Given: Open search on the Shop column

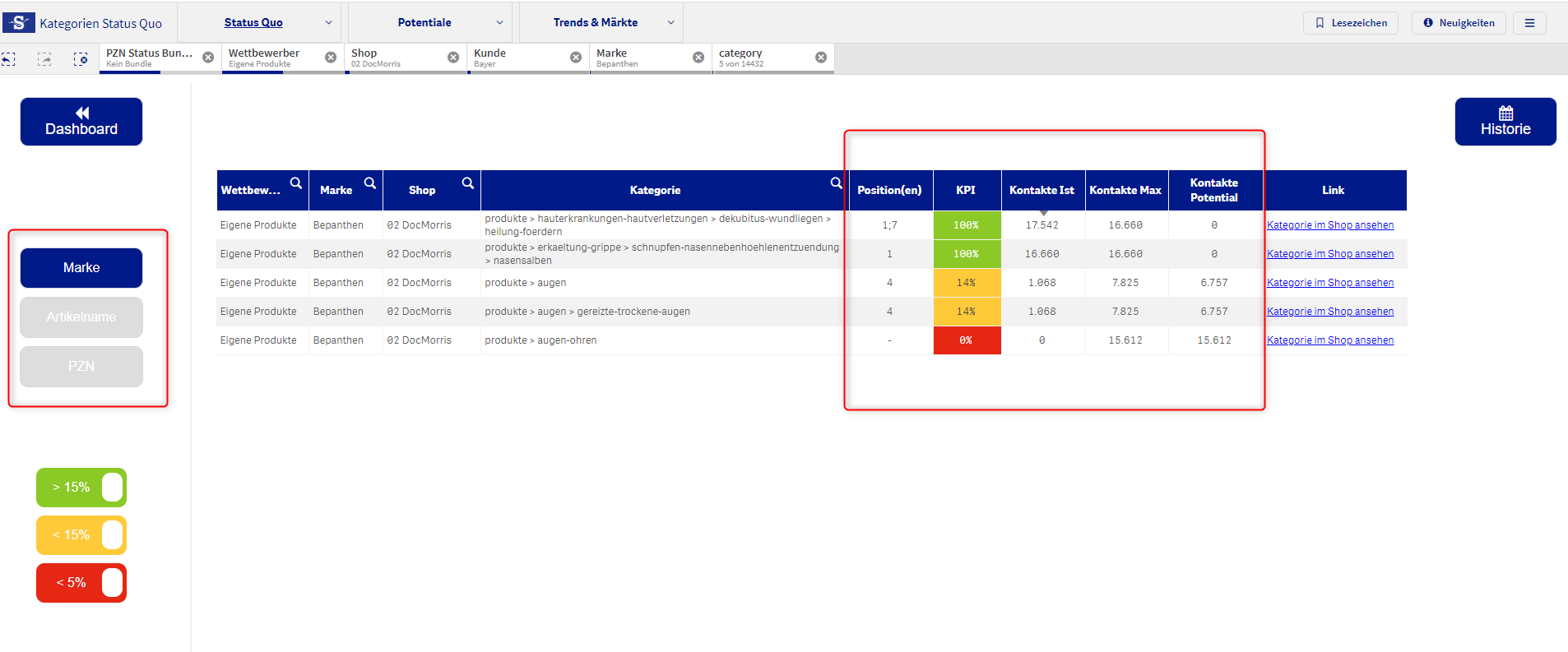Looking at the screenshot, I should click(467, 183).
